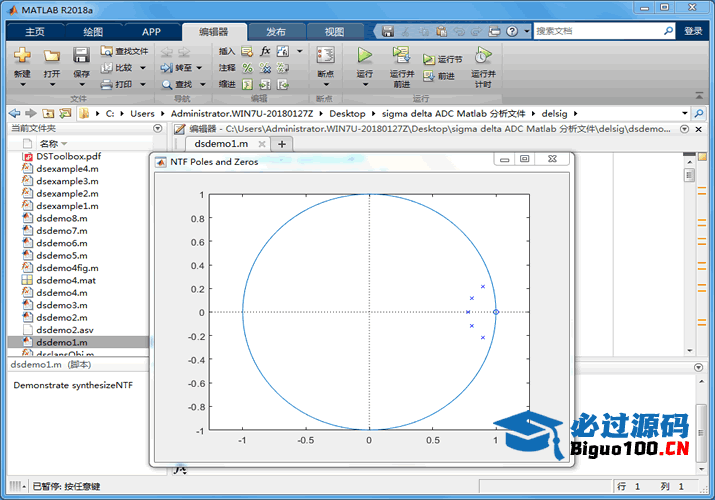Switch to the 发布 (Publish) tab
715x500 pixels.
click(x=276, y=32)
